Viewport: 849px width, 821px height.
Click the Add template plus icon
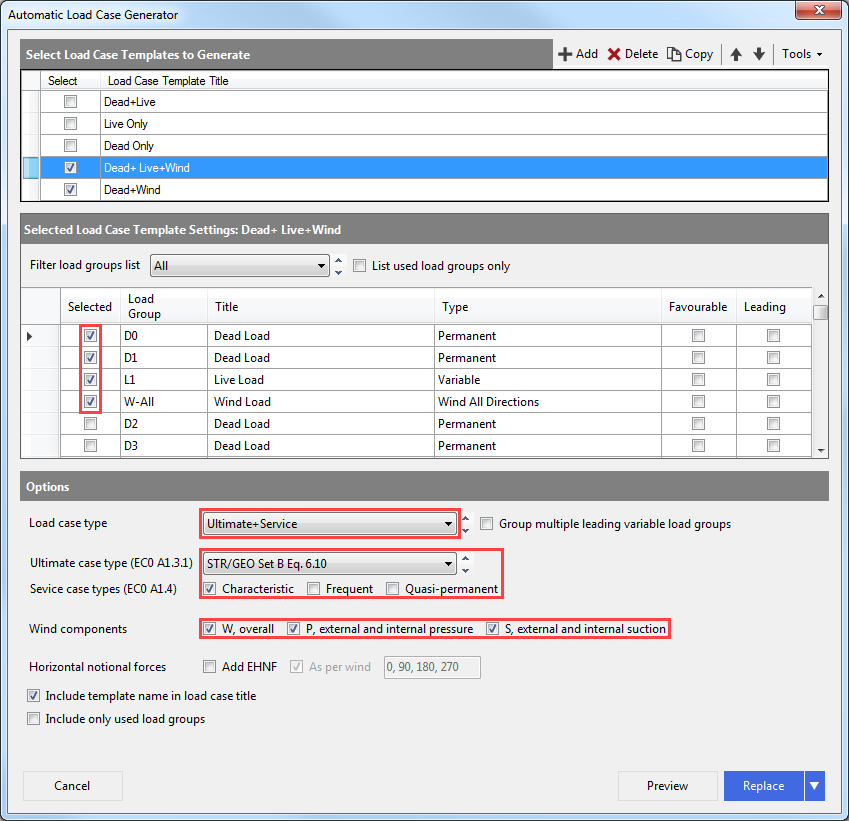pos(566,54)
